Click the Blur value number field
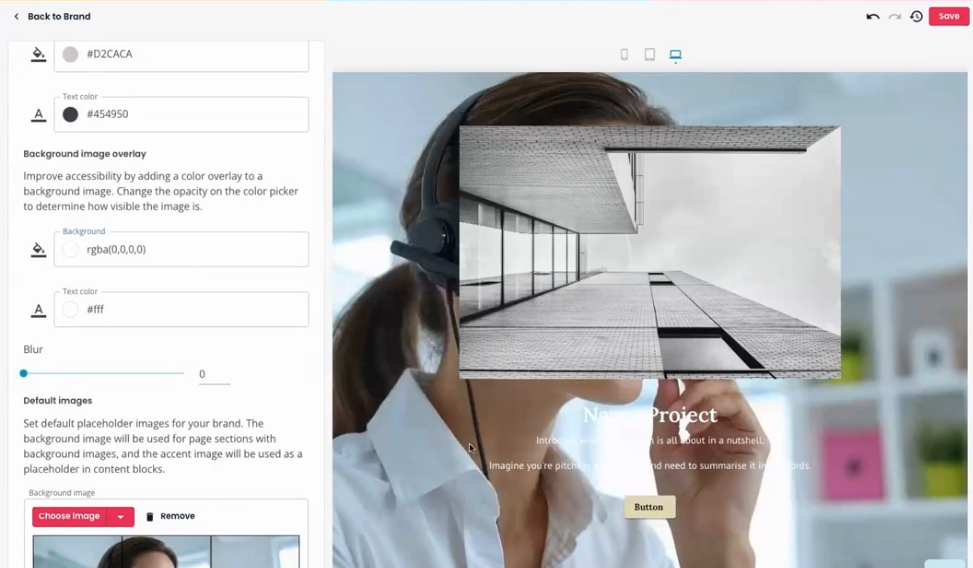 point(214,374)
